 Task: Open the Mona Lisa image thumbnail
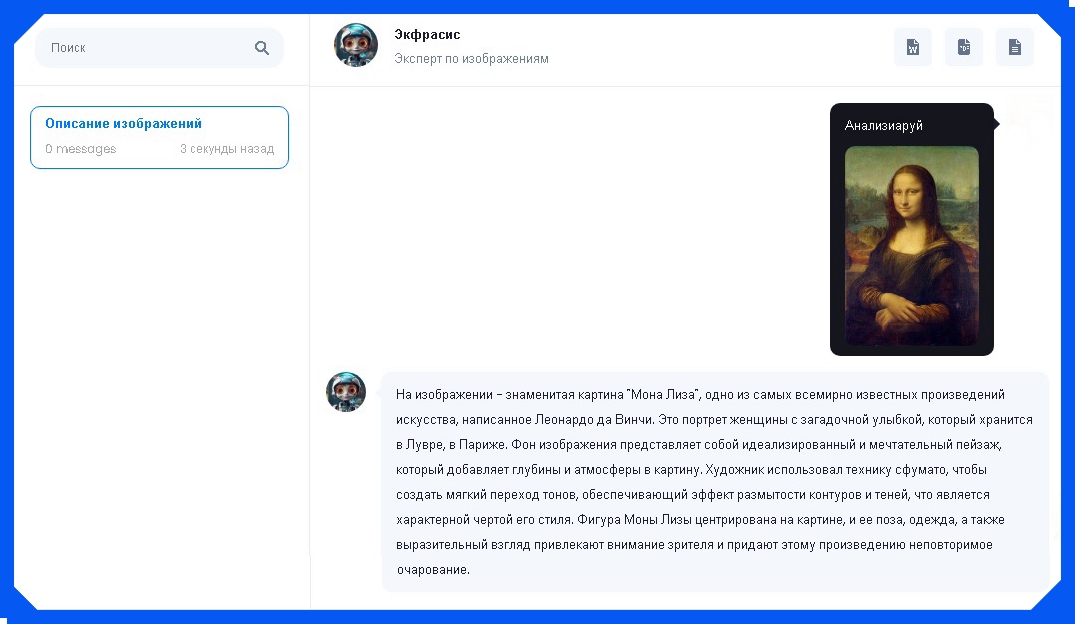(x=912, y=246)
